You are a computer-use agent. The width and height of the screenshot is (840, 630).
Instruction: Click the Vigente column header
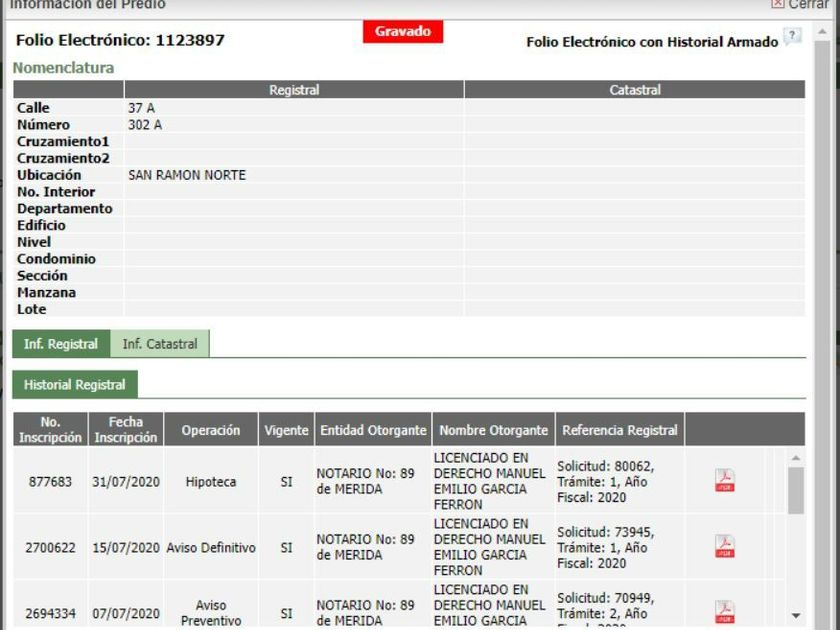(x=287, y=430)
